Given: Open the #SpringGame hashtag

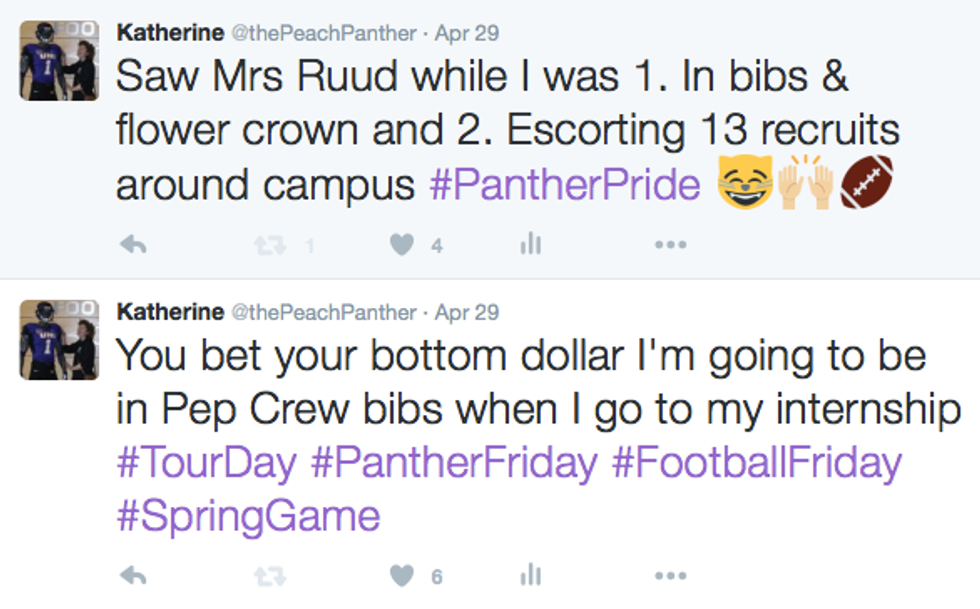Looking at the screenshot, I should (248, 516).
